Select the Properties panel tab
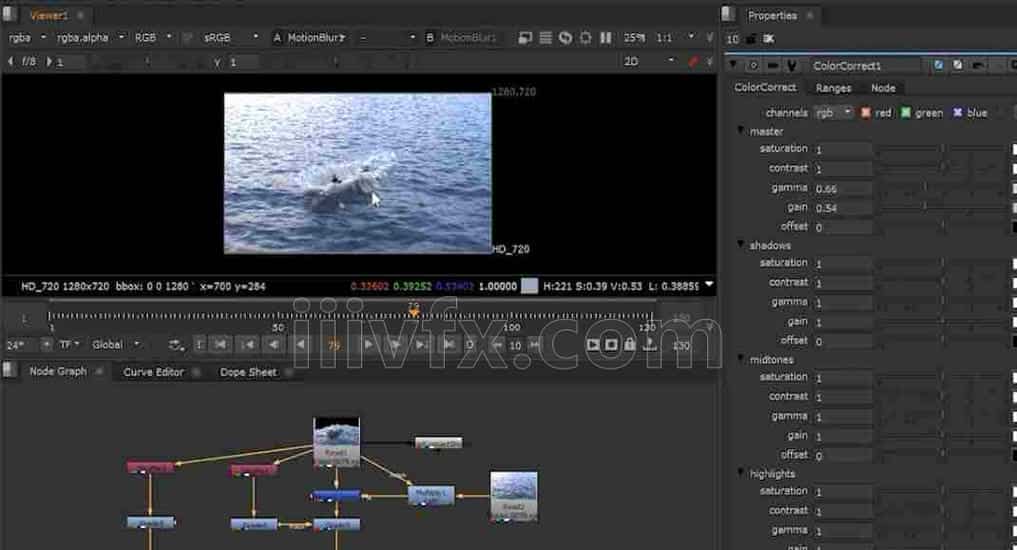Viewport: 1017px width, 550px height. pyautogui.click(x=772, y=15)
